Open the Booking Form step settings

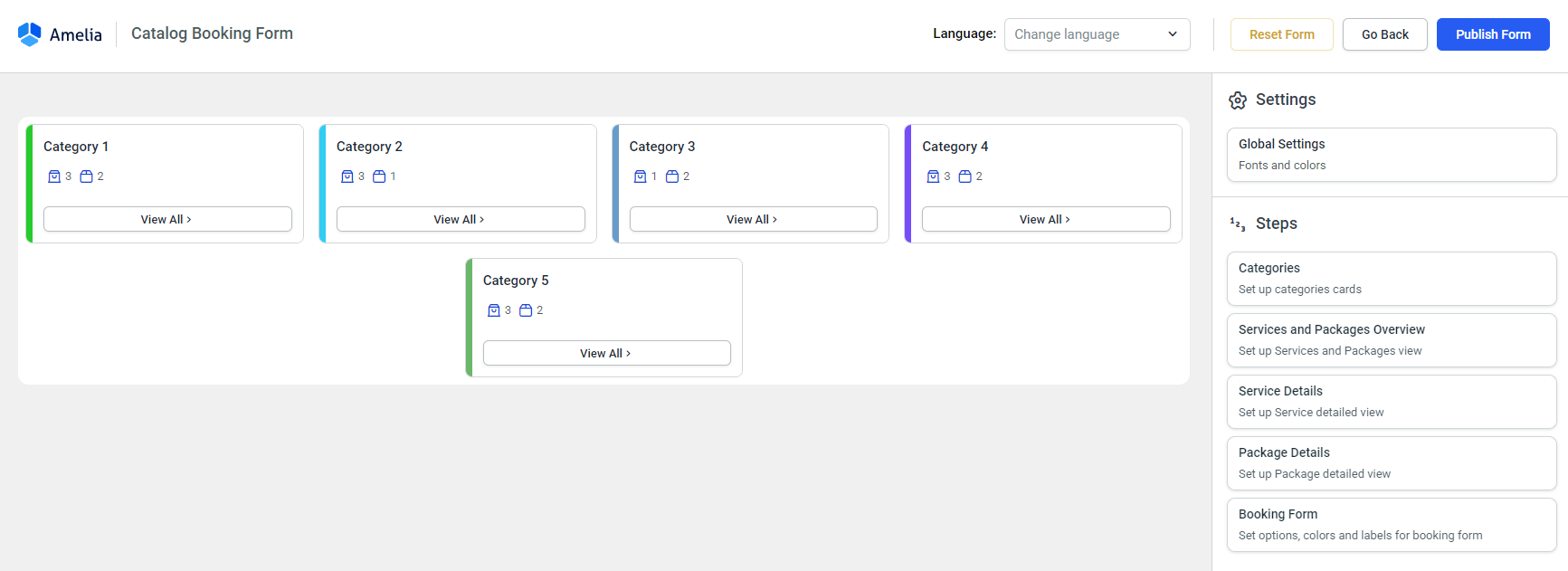click(x=1391, y=525)
